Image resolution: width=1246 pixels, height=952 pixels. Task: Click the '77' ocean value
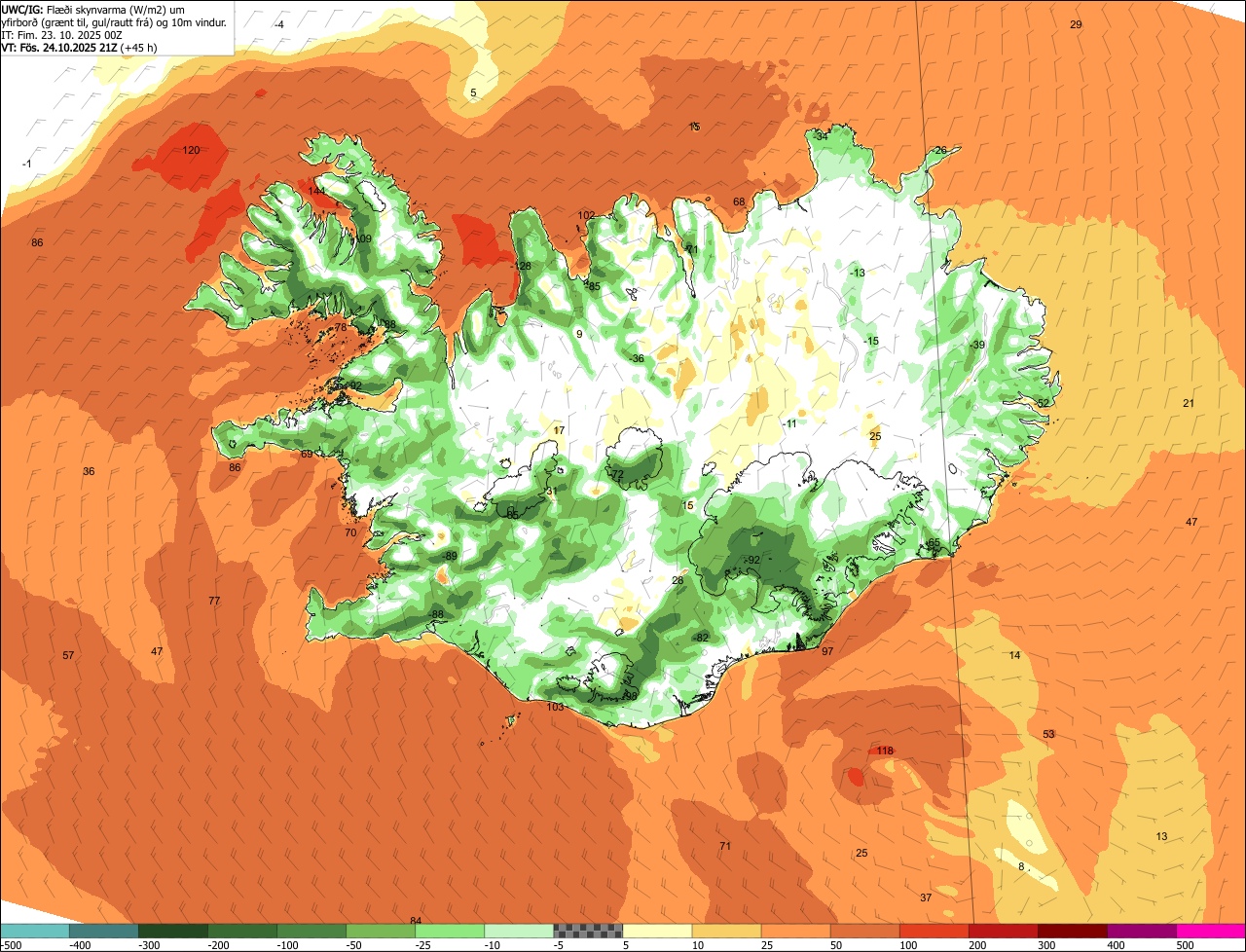(214, 601)
